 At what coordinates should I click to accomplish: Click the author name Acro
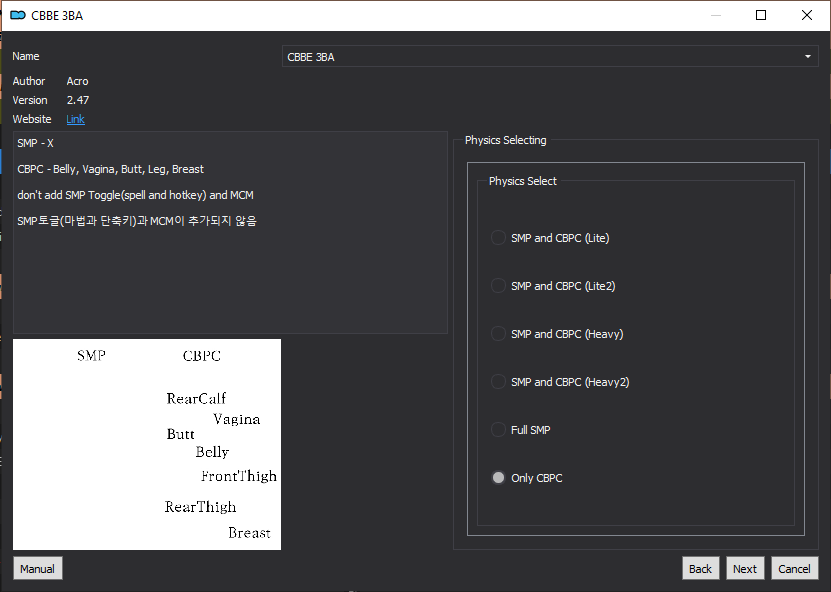pos(77,81)
